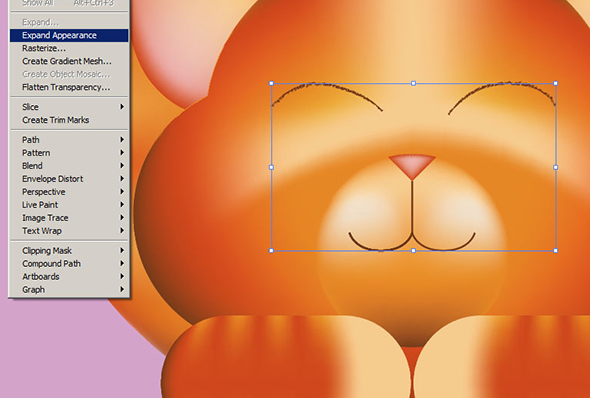590x398 pixels.
Task: Open the Text Wrap submenu
Action: point(69,231)
